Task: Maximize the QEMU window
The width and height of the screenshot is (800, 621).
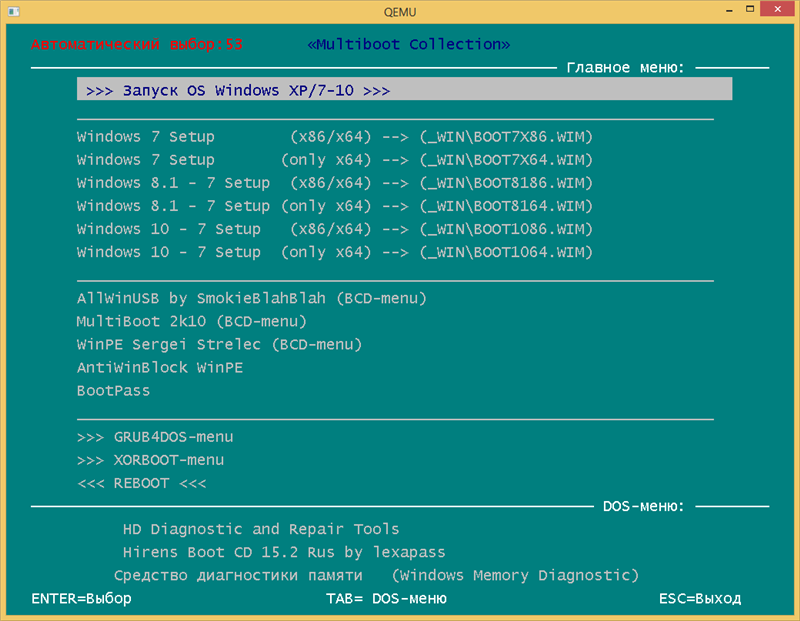Action: tap(749, 9)
